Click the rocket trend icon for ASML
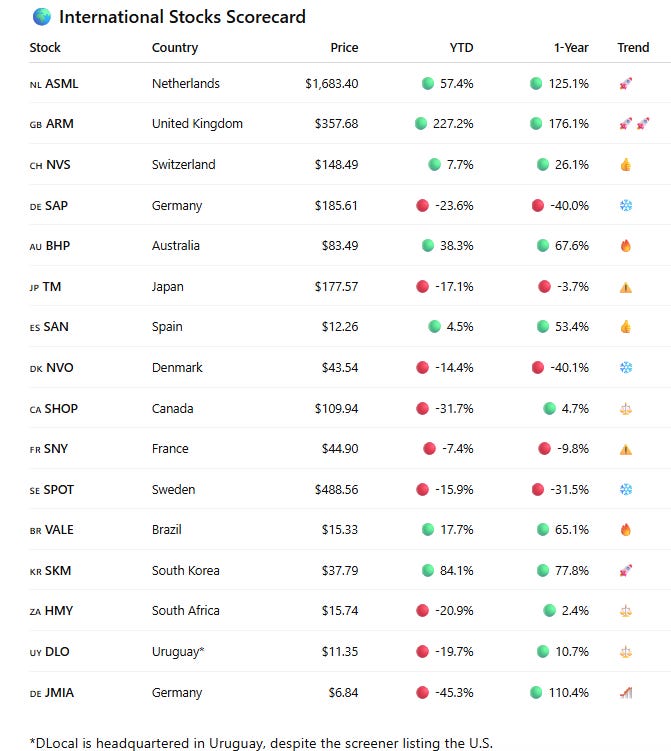This screenshot has width=671, height=751. coord(626,83)
